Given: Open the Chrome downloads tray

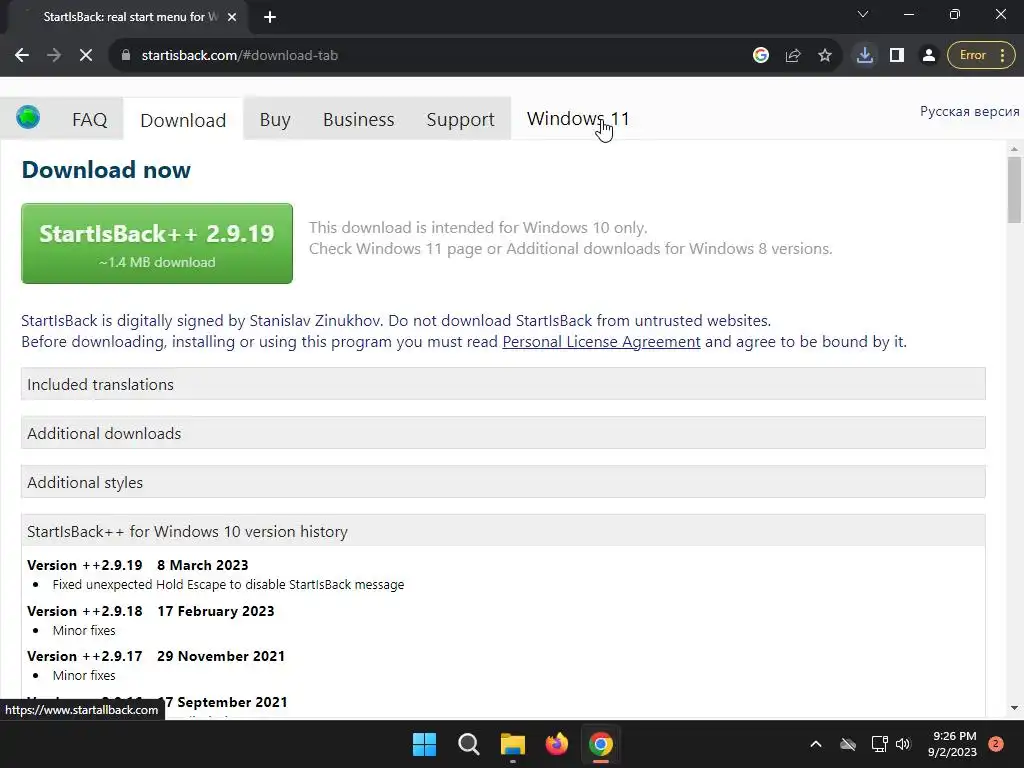Looking at the screenshot, I should coord(865,56).
